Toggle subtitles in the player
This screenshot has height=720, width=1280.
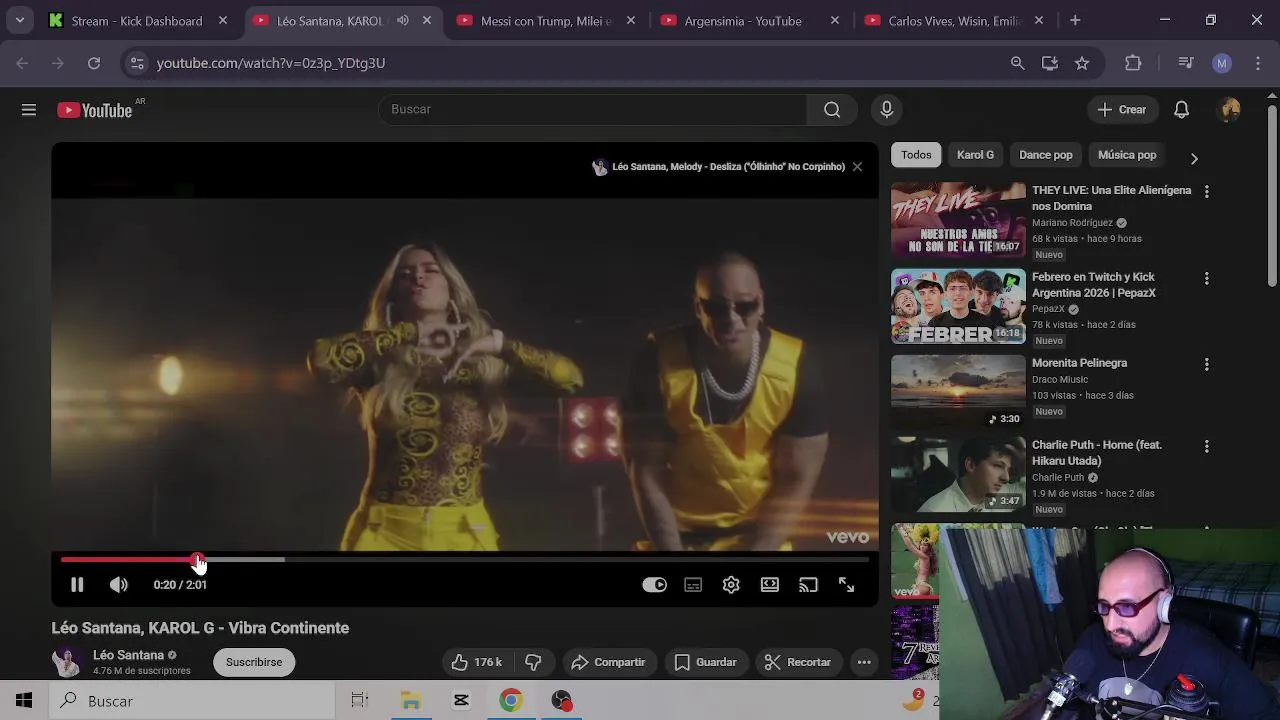(693, 585)
